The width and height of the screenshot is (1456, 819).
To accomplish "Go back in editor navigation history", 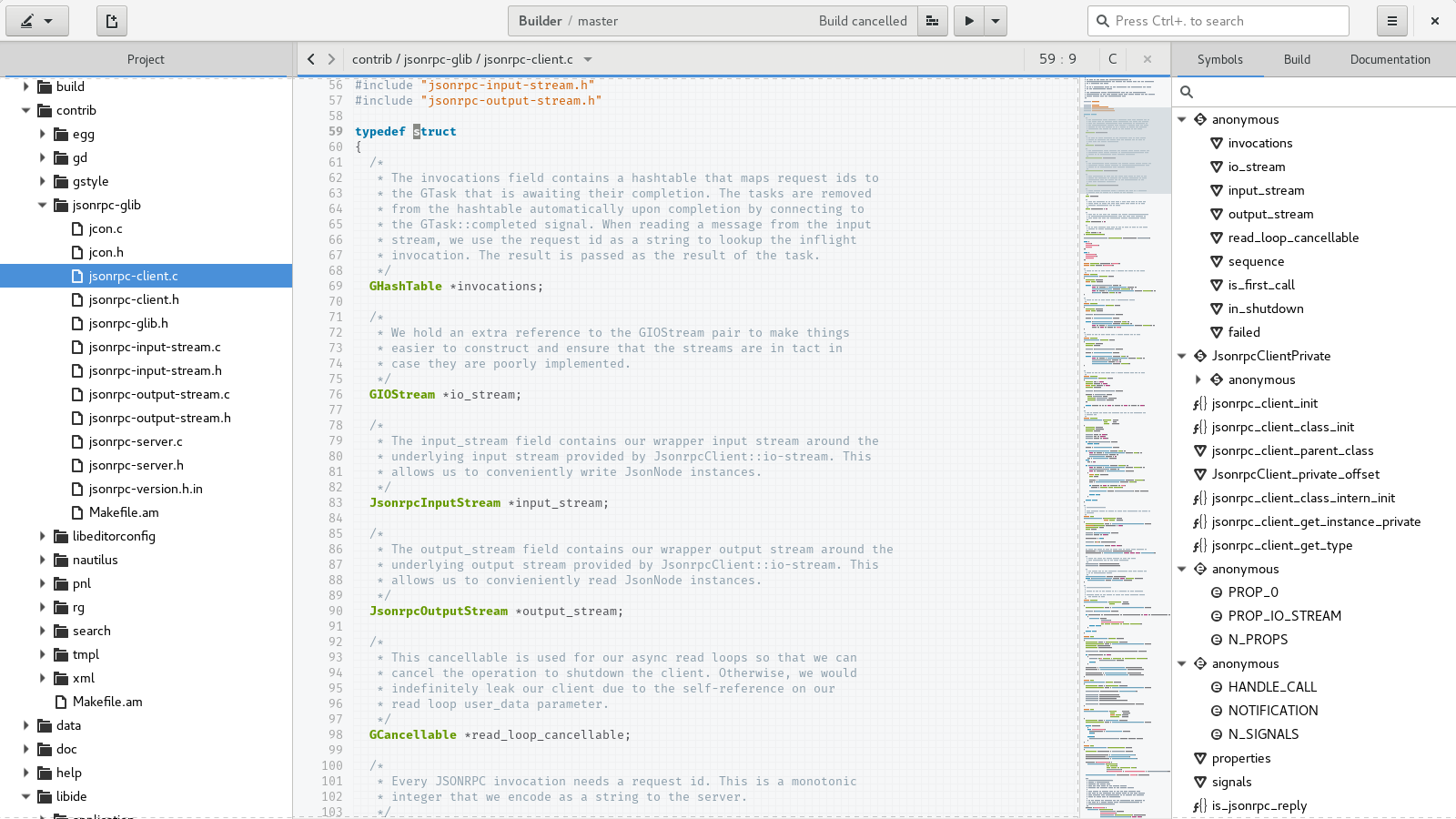I will [x=311, y=59].
